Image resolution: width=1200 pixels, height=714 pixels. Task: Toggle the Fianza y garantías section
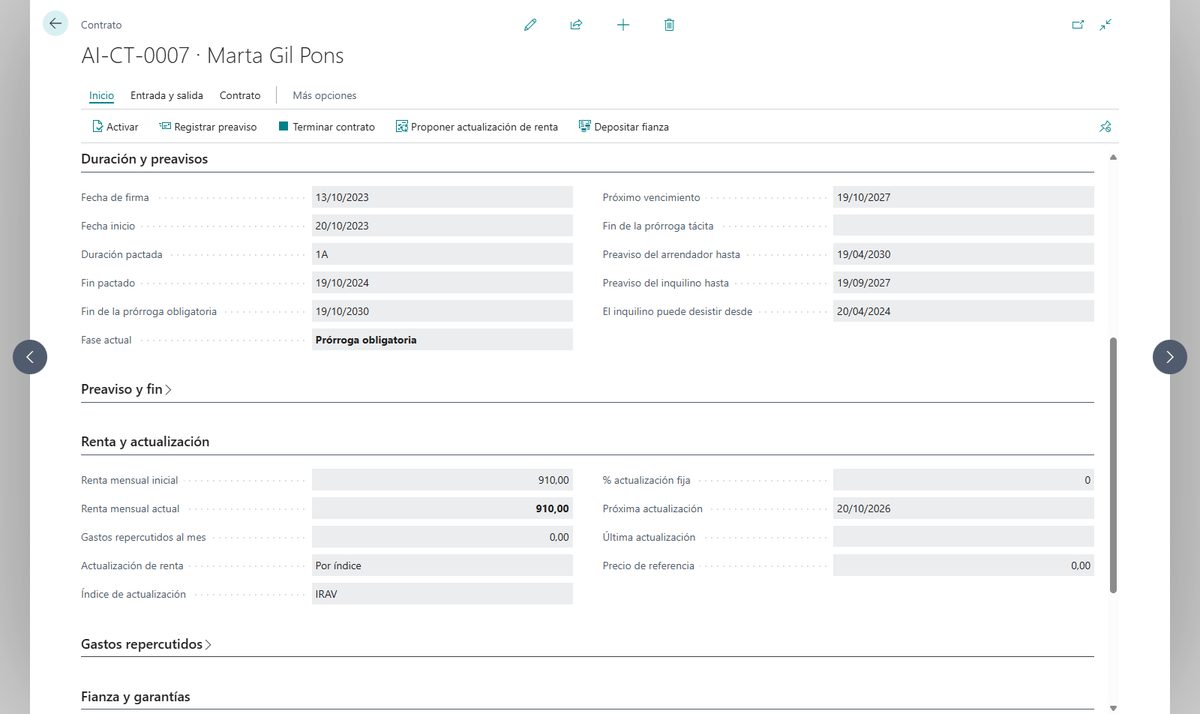pyautogui.click(x=135, y=697)
